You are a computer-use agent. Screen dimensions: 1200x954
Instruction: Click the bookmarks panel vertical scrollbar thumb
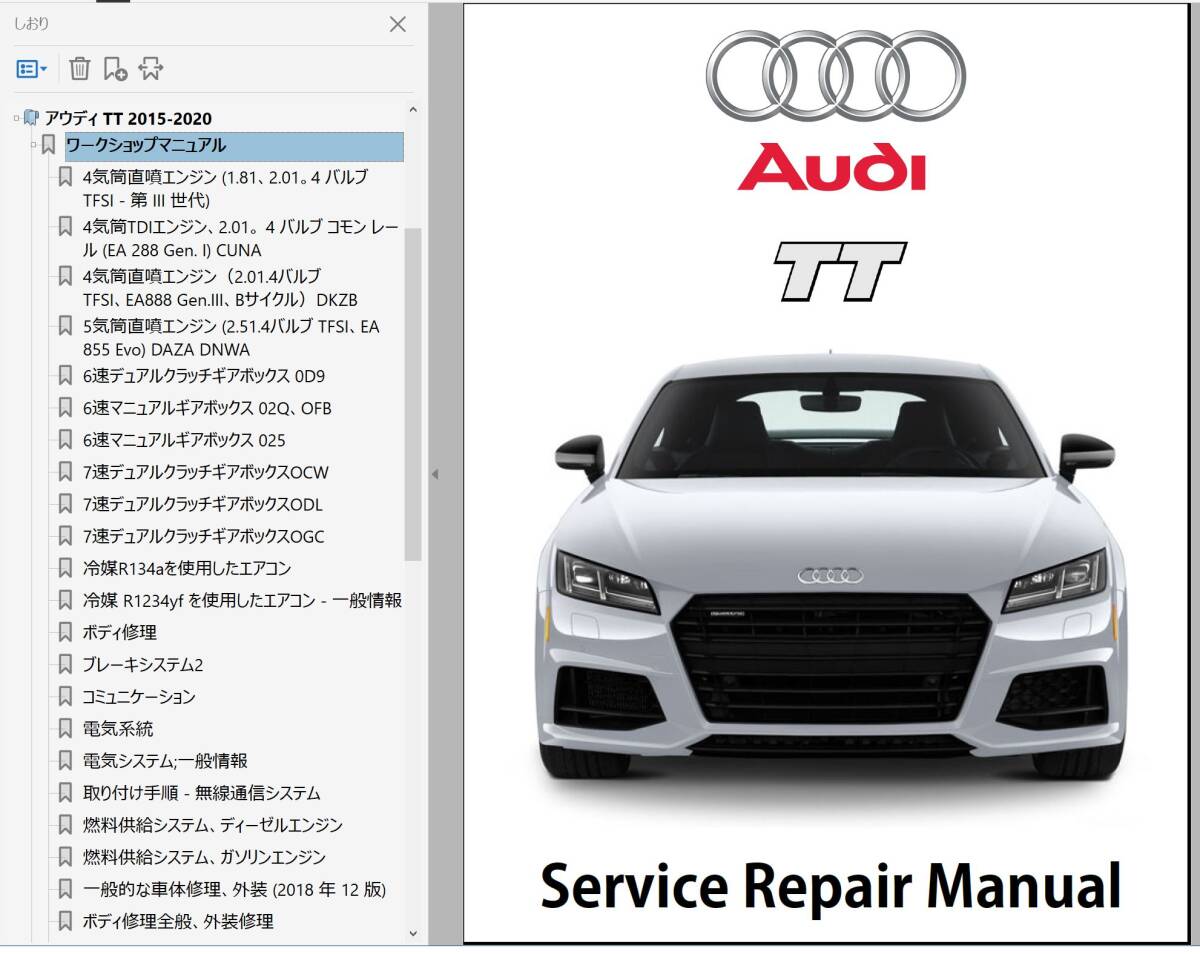[414, 395]
